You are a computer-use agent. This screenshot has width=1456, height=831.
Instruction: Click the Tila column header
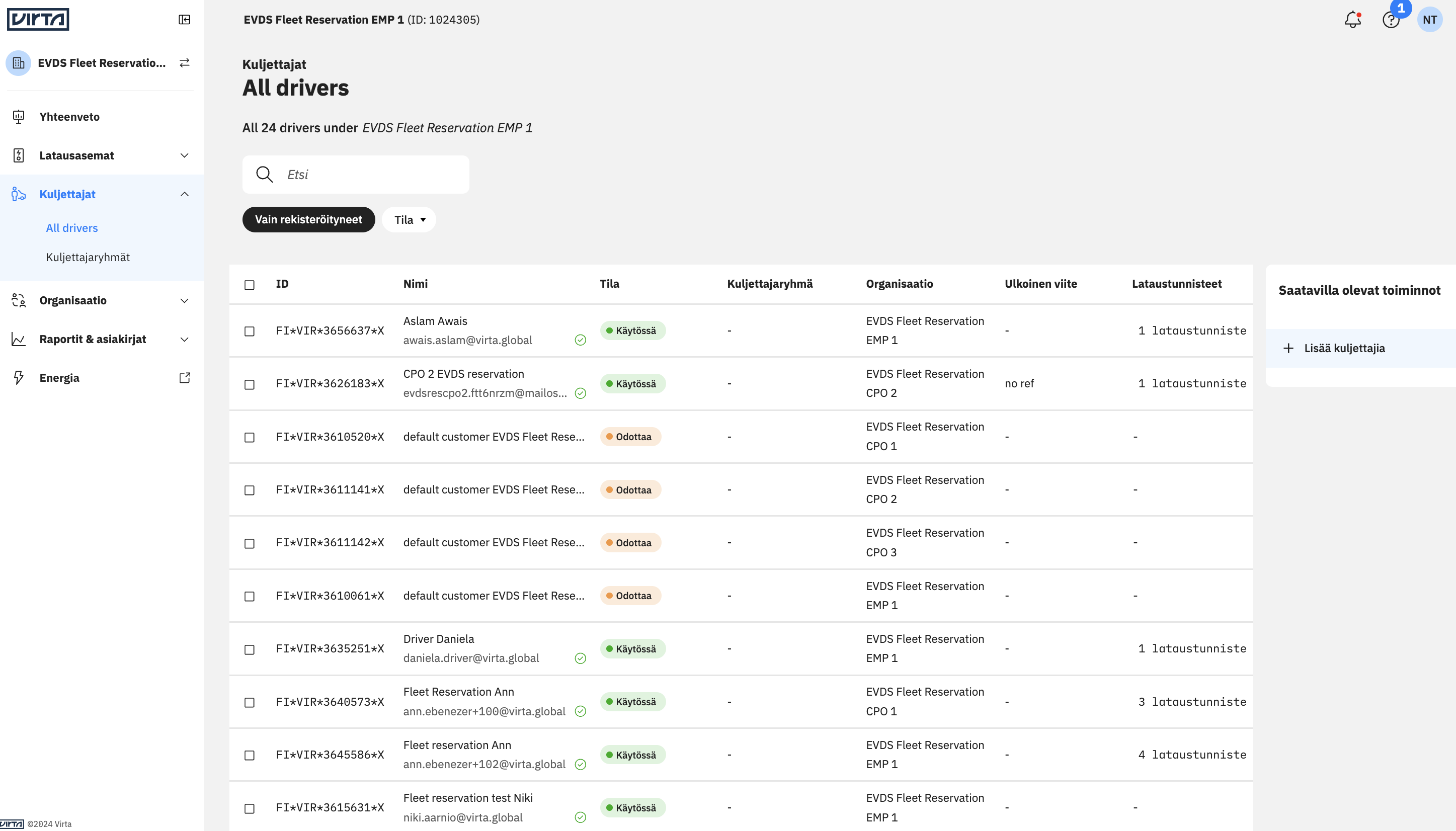point(609,284)
